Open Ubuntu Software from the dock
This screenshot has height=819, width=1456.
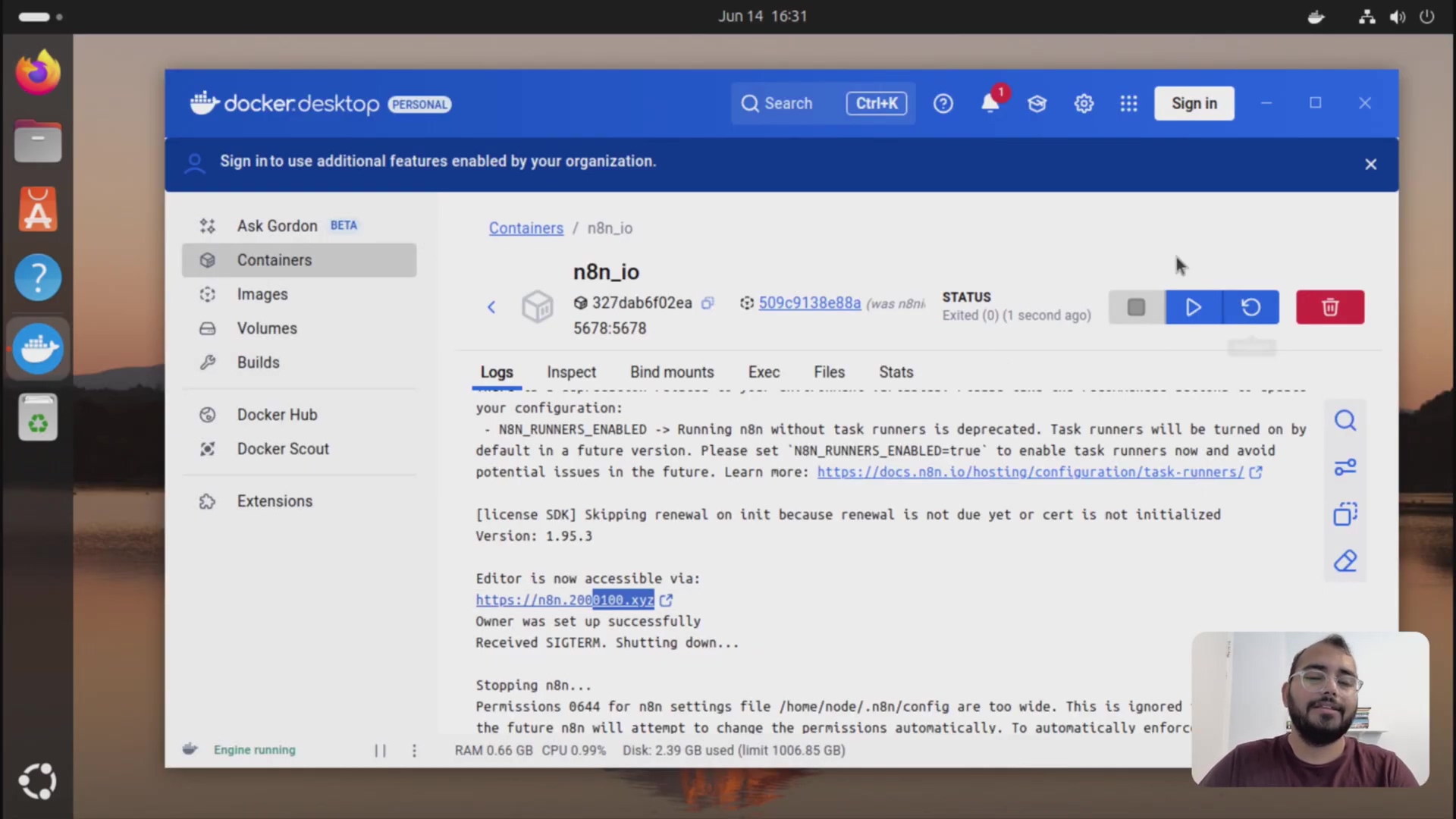pos(38,209)
